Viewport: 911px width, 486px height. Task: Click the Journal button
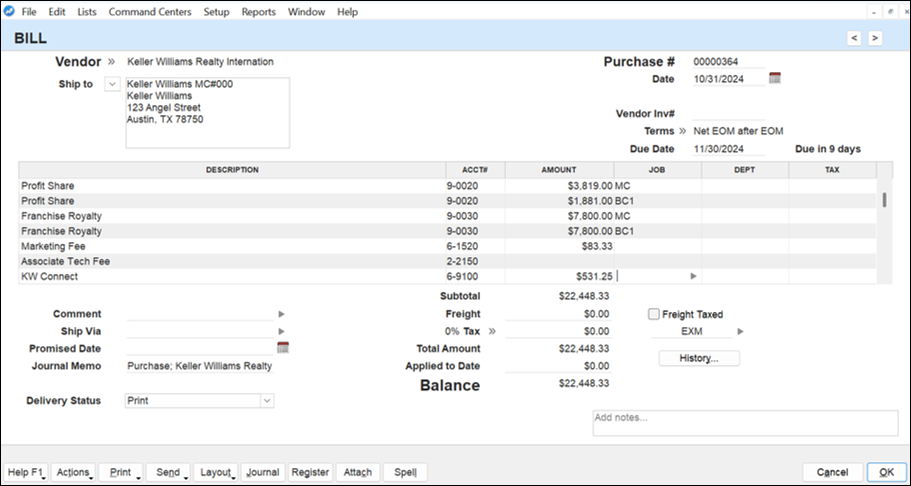(263, 473)
